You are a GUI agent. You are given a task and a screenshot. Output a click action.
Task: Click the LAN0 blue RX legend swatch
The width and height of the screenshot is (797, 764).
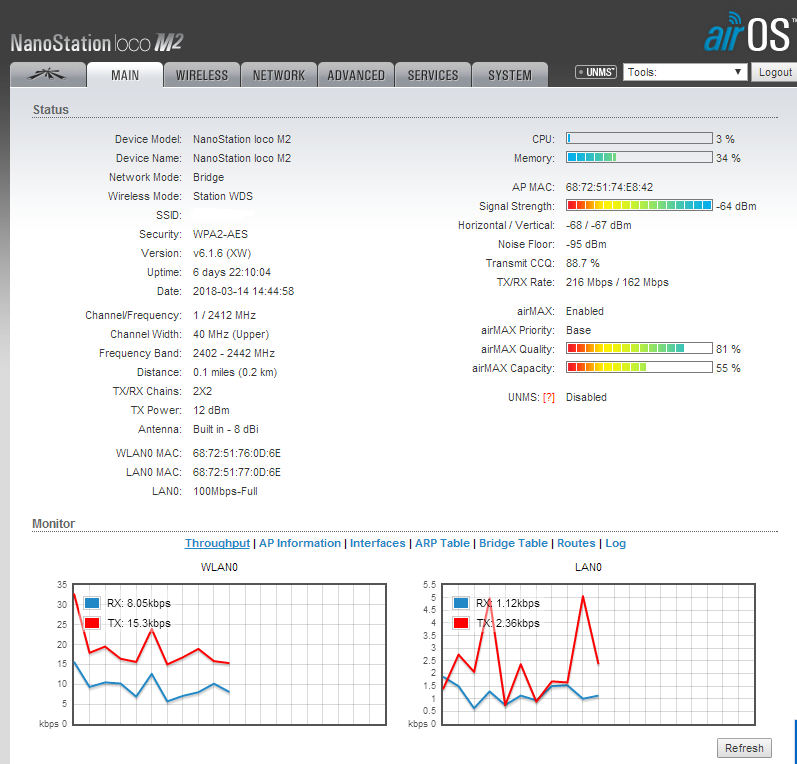coord(461,603)
